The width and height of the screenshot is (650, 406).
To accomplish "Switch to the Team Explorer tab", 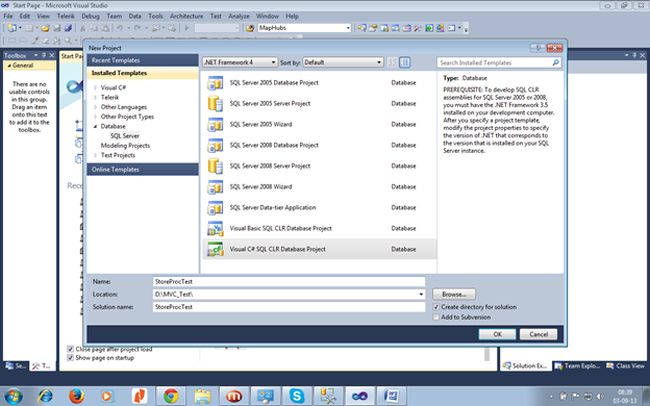I will click(x=577, y=366).
